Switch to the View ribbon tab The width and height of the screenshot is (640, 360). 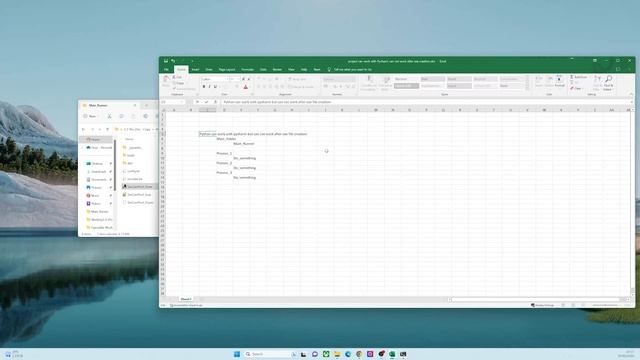click(x=291, y=70)
